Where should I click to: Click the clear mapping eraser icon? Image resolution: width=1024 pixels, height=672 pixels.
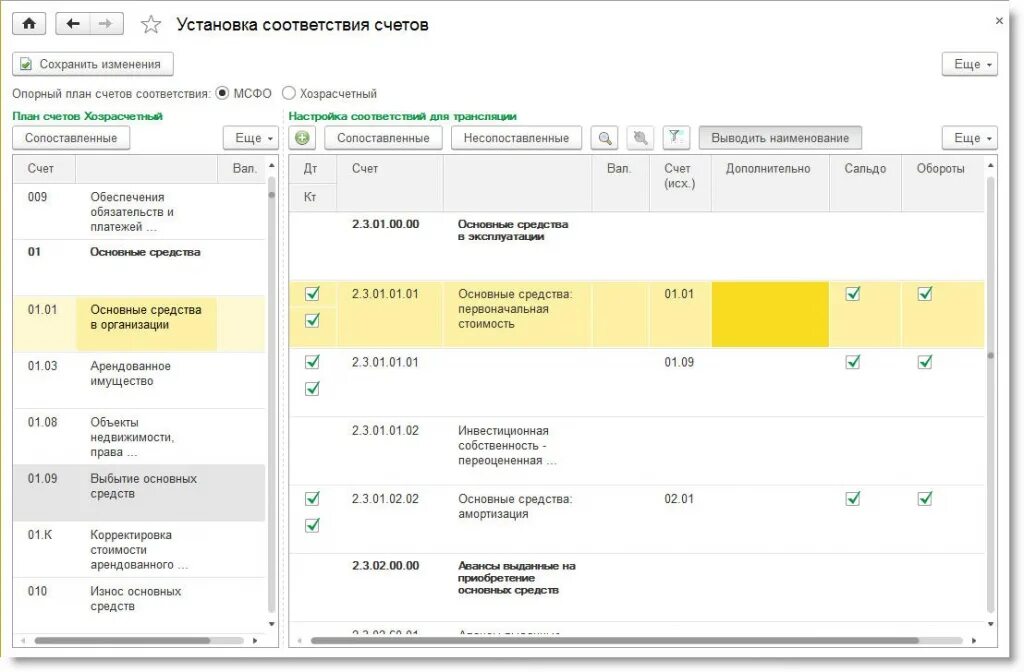[639, 138]
